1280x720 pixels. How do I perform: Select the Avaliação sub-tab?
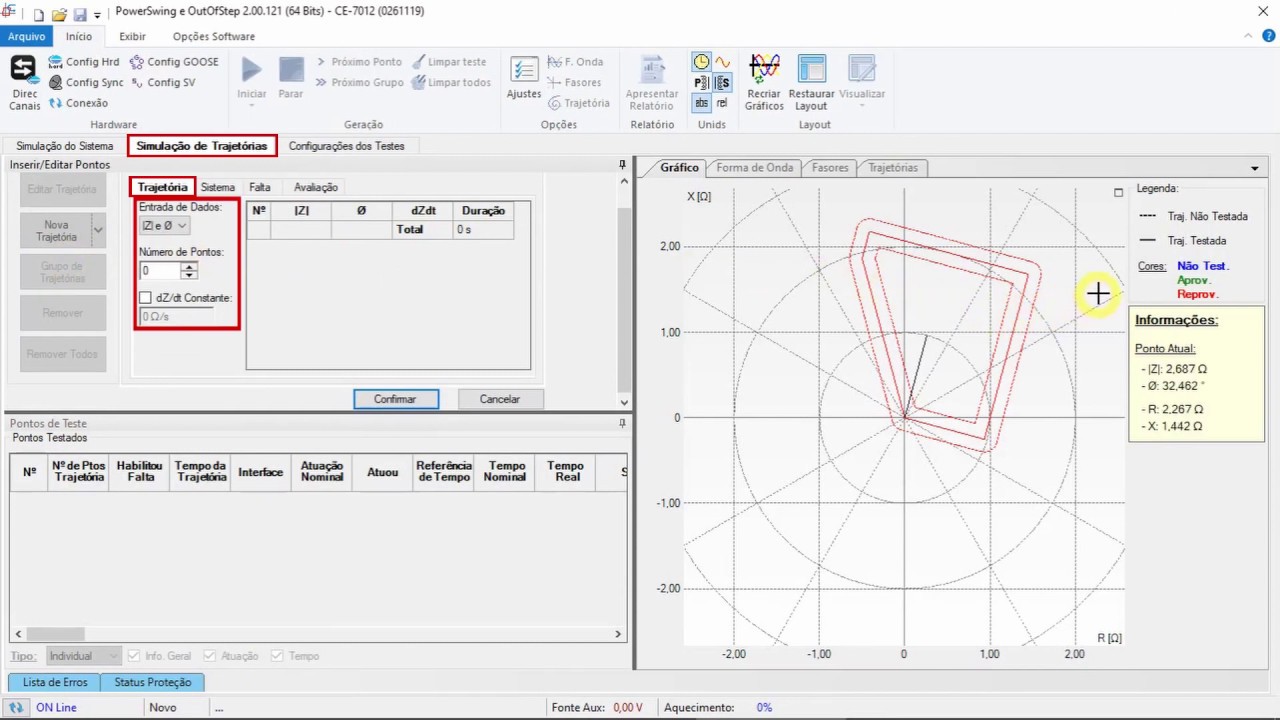click(x=316, y=187)
